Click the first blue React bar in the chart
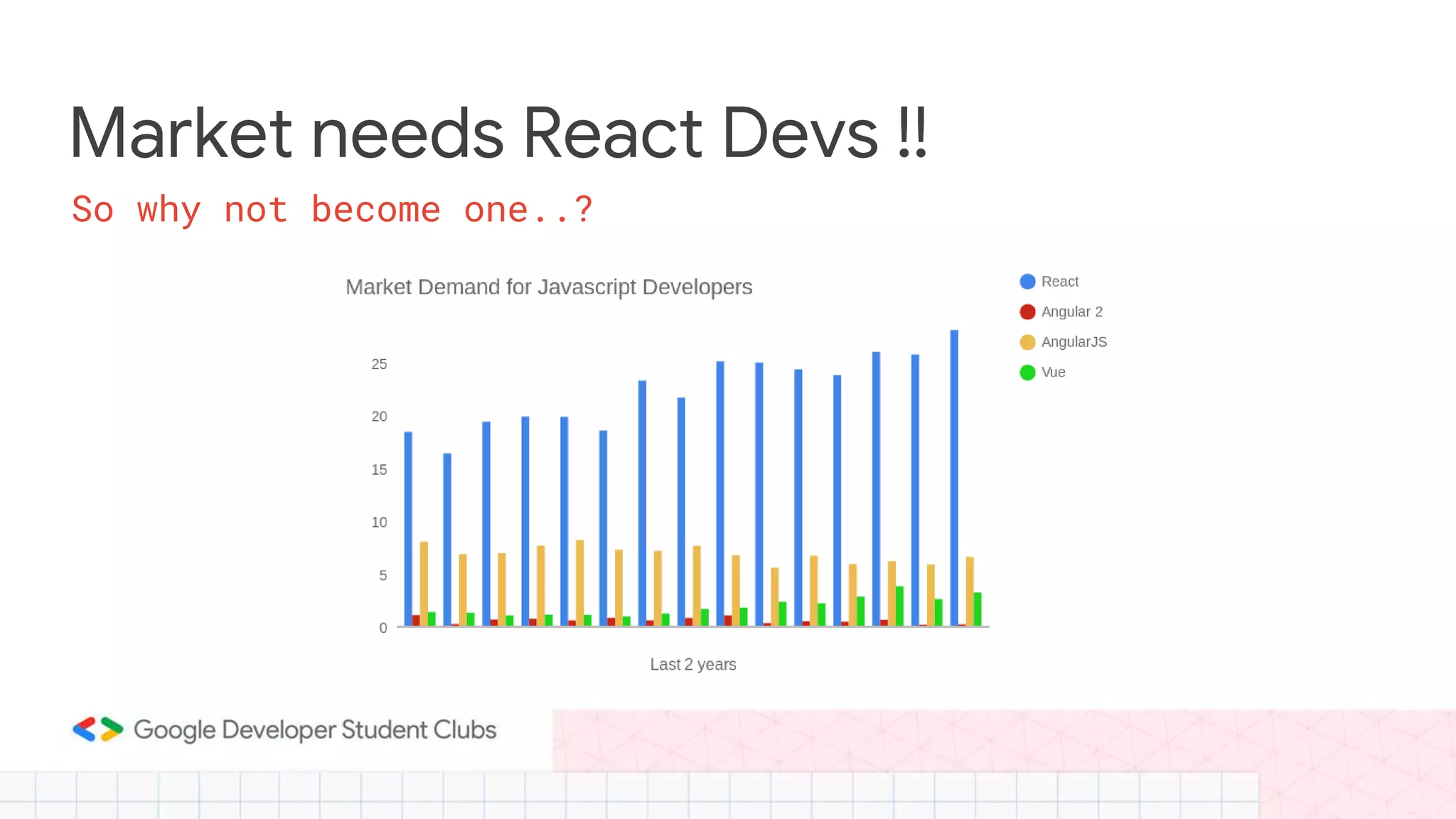 click(x=408, y=529)
